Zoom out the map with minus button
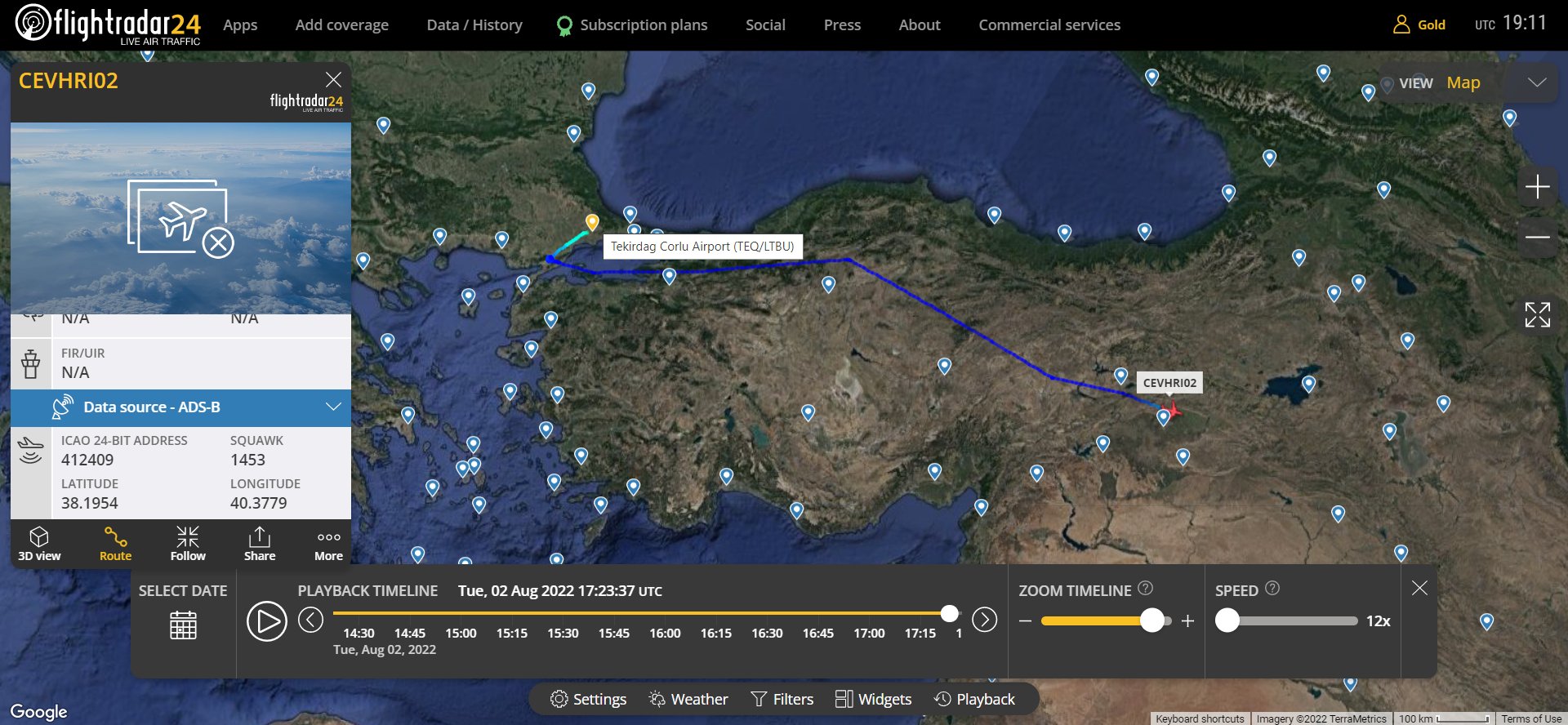Image resolution: width=1568 pixels, height=725 pixels. [1537, 237]
